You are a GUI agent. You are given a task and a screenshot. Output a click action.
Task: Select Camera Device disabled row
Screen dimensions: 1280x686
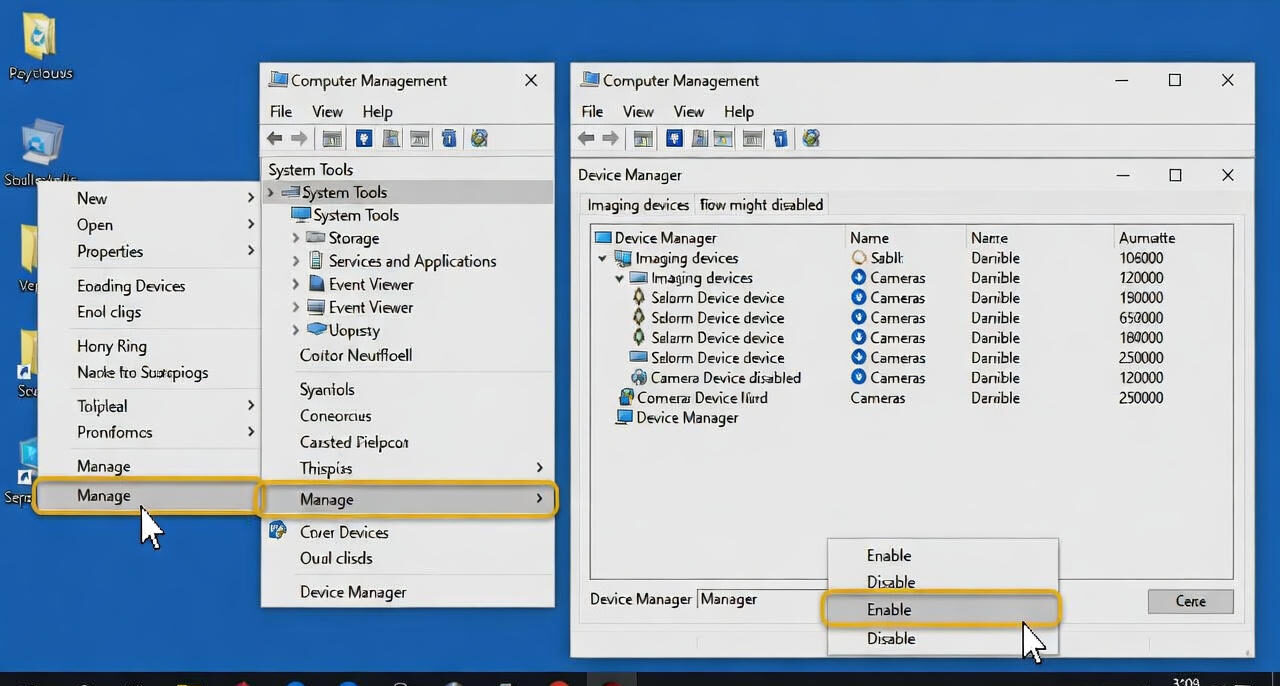(726, 378)
